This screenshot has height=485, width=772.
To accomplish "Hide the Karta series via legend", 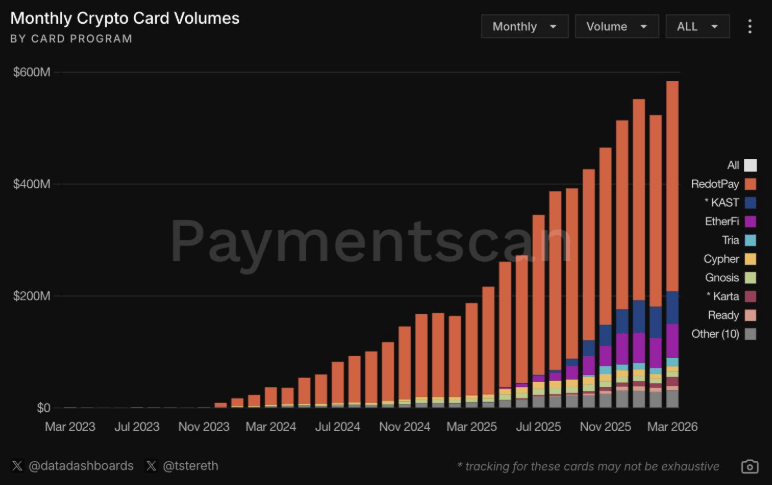I will [x=723, y=296].
